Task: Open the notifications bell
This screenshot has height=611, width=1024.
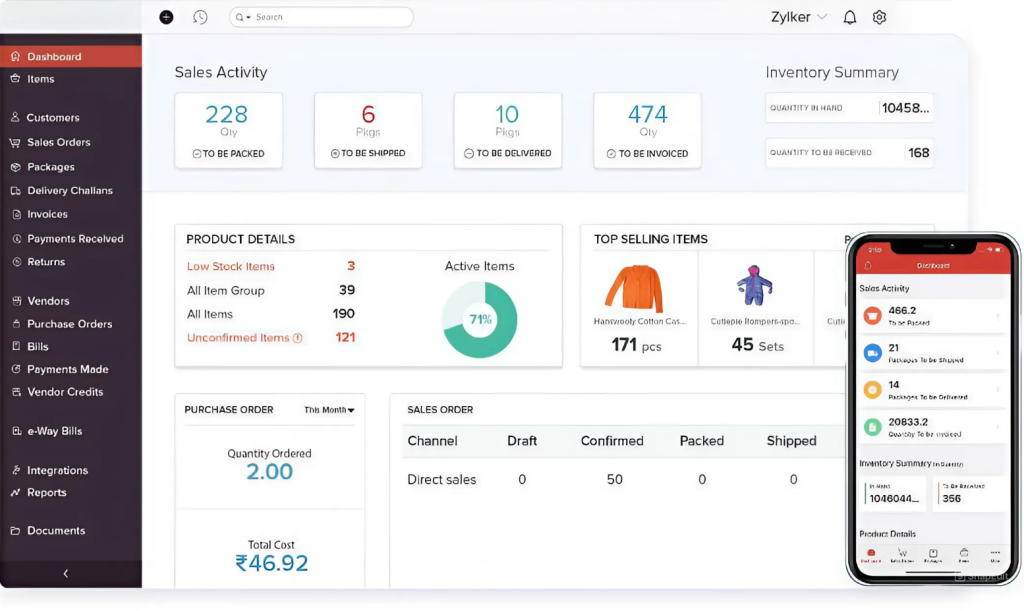Action: [849, 17]
